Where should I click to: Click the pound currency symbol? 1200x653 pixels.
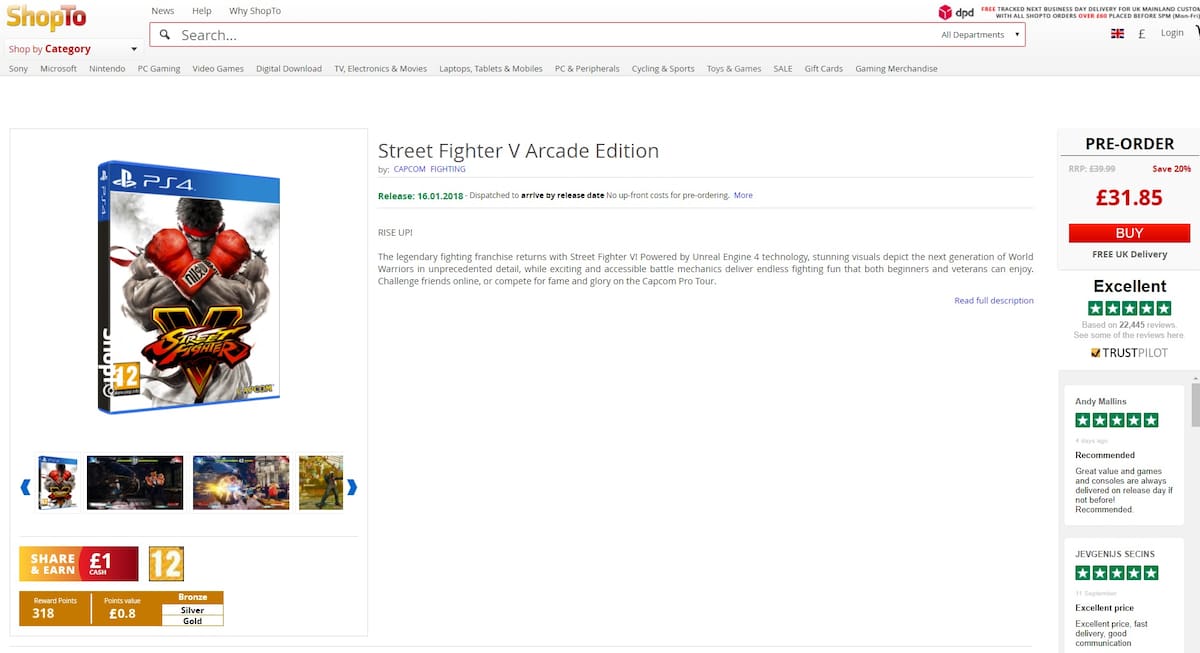point(1142,34)
